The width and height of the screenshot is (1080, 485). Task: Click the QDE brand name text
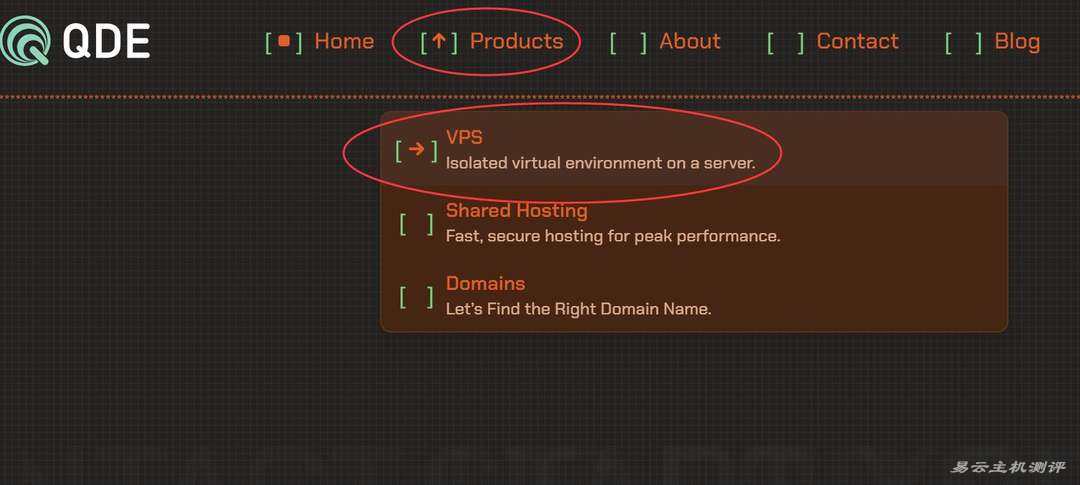(106, 41)
